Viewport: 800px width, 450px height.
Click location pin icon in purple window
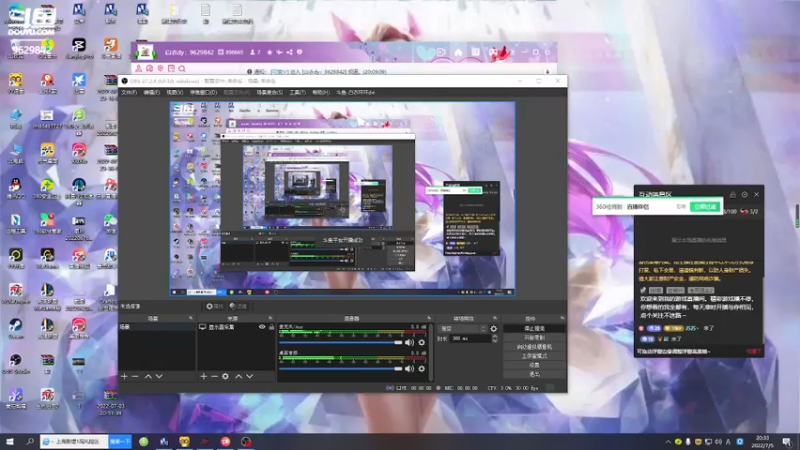tap(160, 68)
